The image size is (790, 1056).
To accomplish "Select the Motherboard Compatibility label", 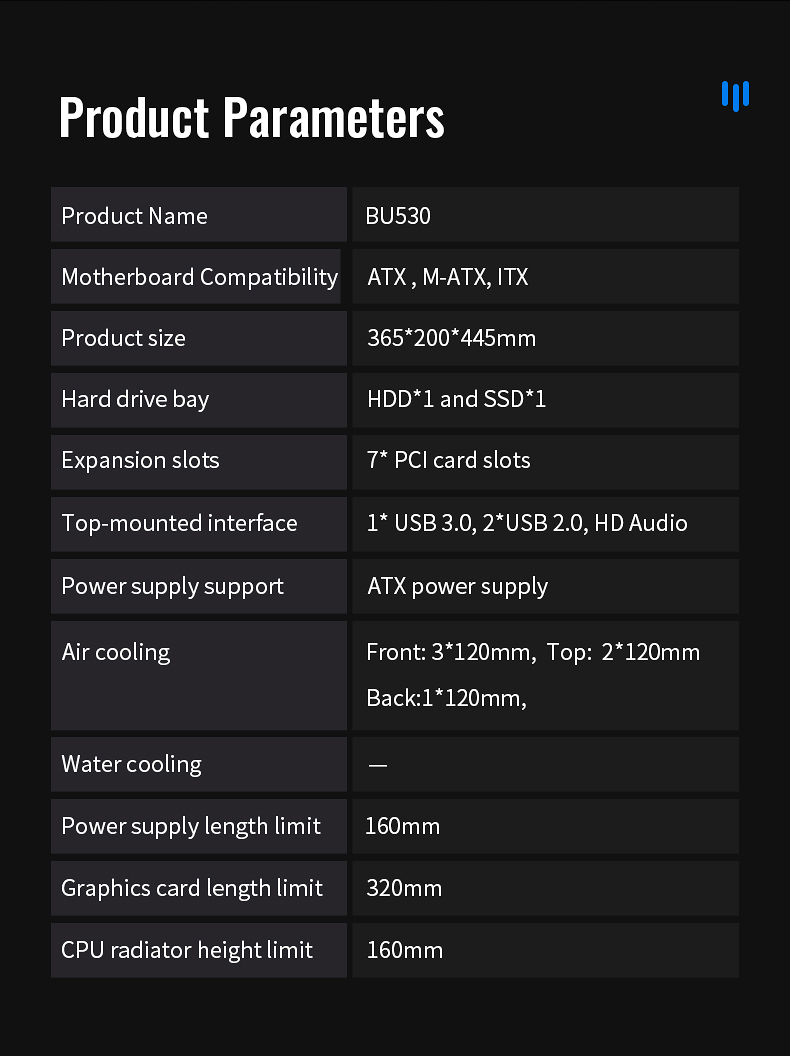I will pyautogui.click(x=199, y=277).
